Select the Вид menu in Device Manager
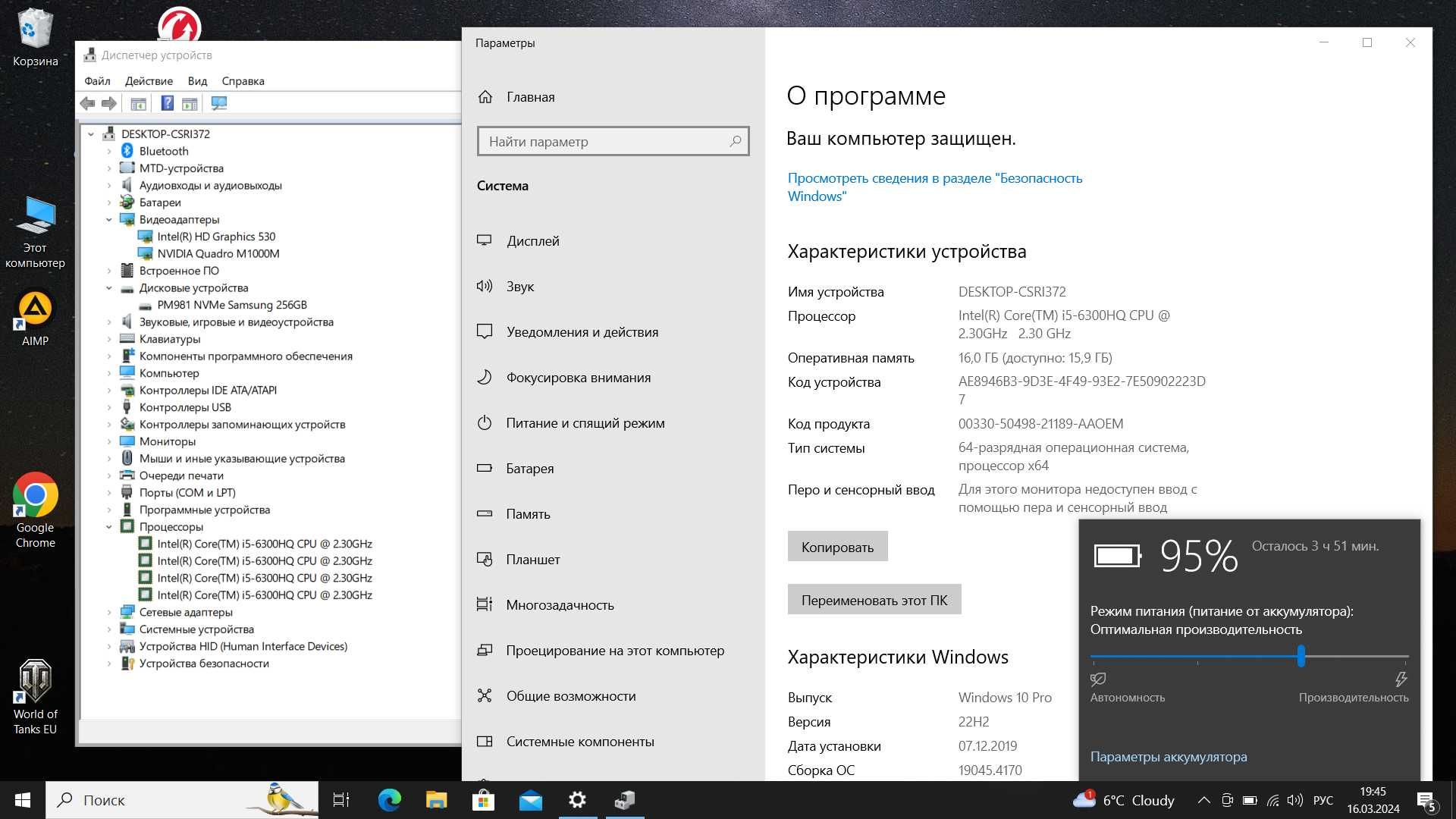This screenshot has height=819, width=1456. (197, 80)
